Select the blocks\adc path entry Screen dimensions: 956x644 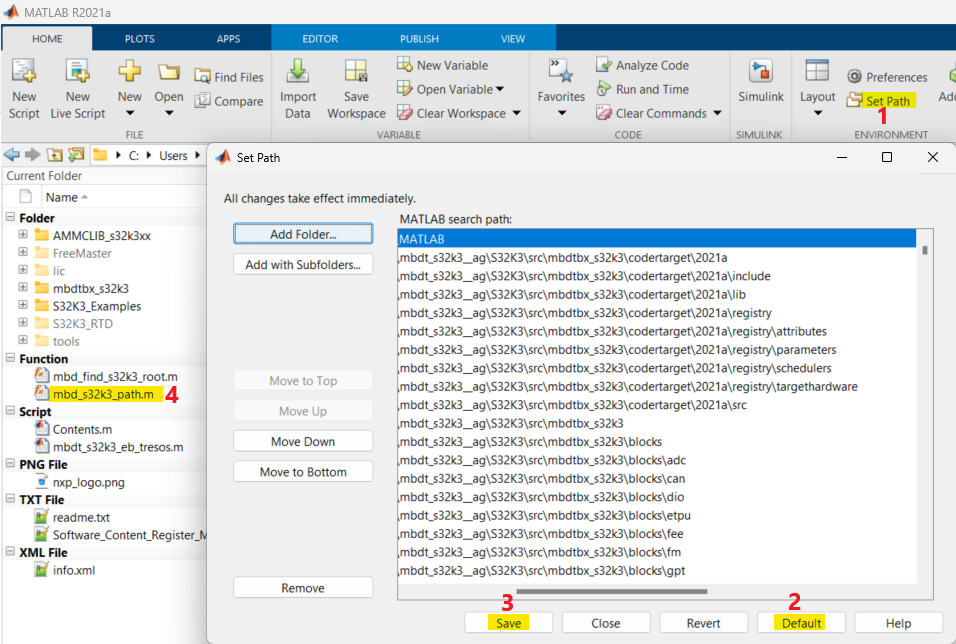pos(657,460)
